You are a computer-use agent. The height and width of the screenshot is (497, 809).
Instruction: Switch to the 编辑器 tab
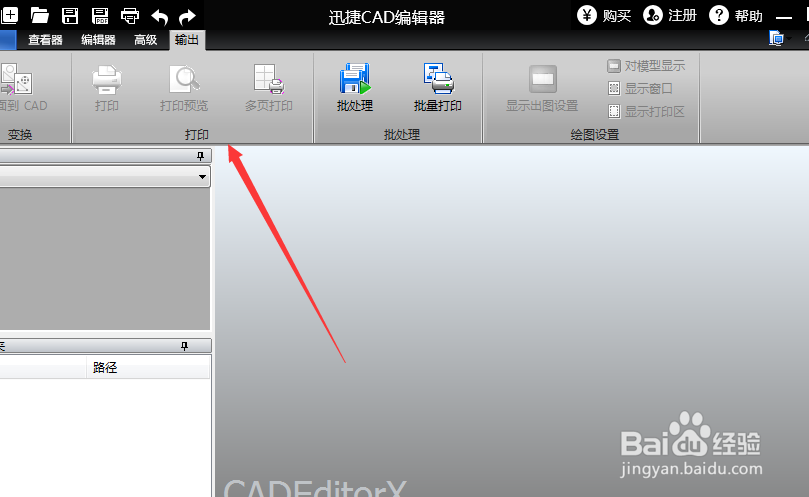pos(98,40)
